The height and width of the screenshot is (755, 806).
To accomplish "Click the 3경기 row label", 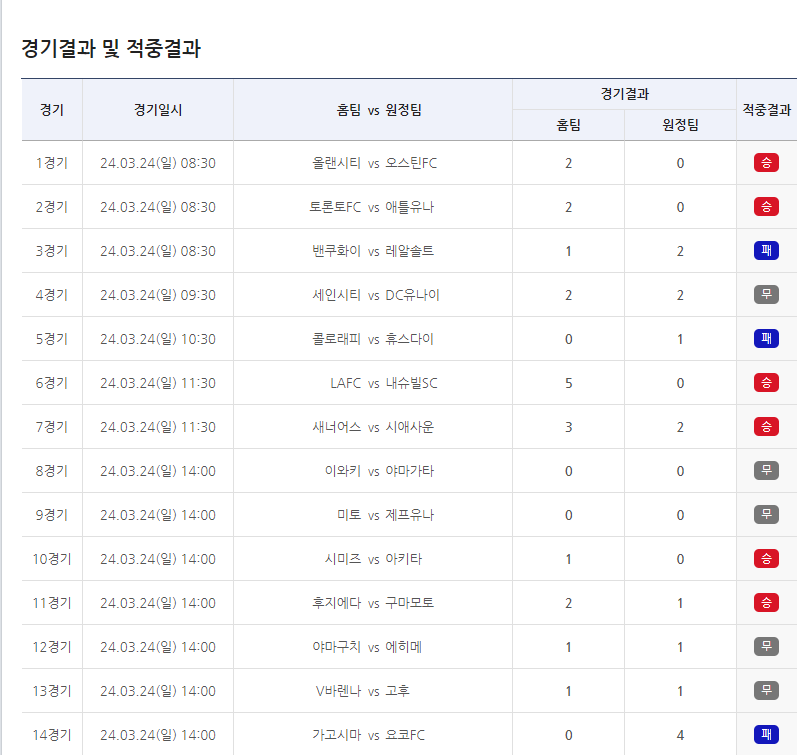I will 52,251.
